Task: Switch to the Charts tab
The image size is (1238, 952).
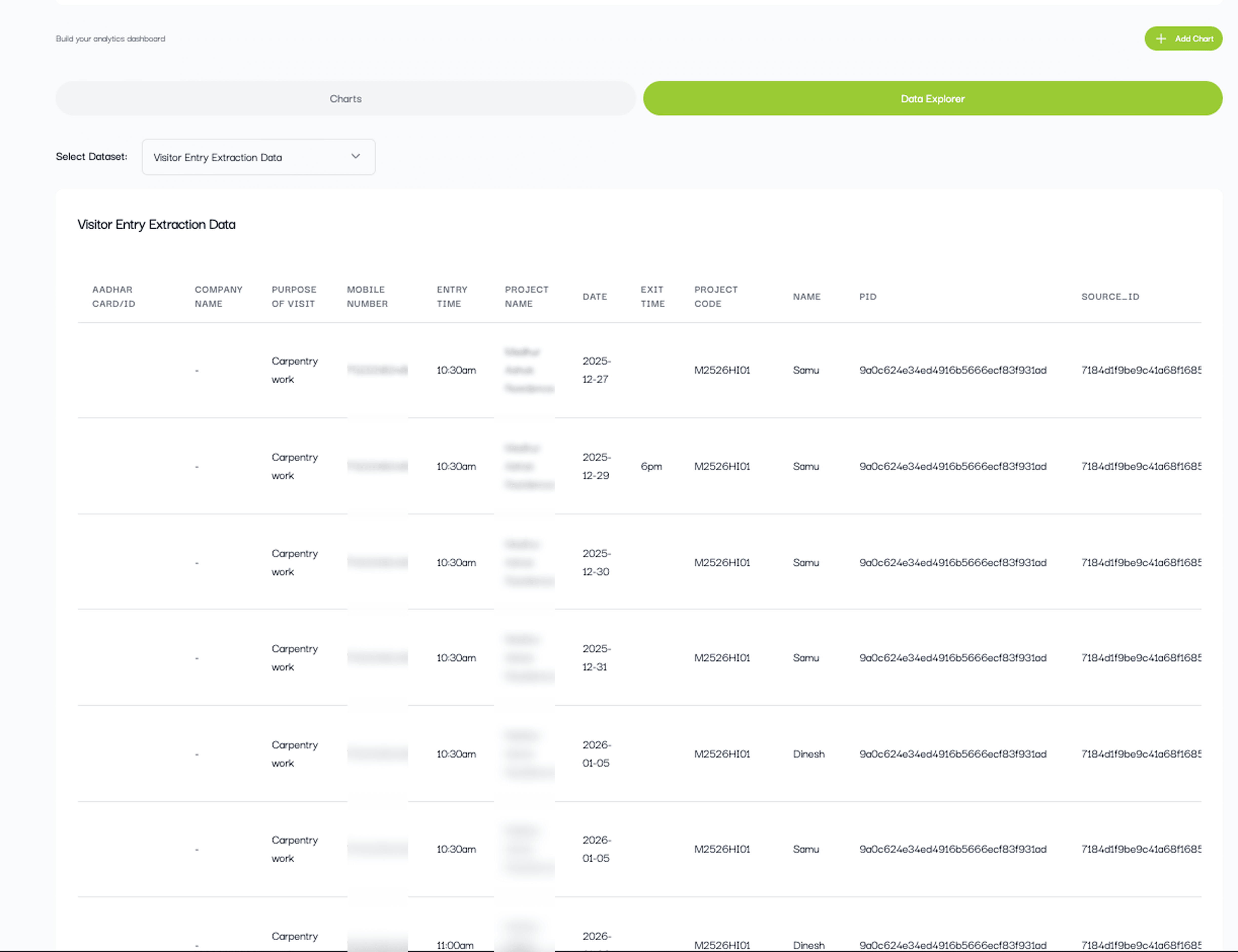Action: 345,98
